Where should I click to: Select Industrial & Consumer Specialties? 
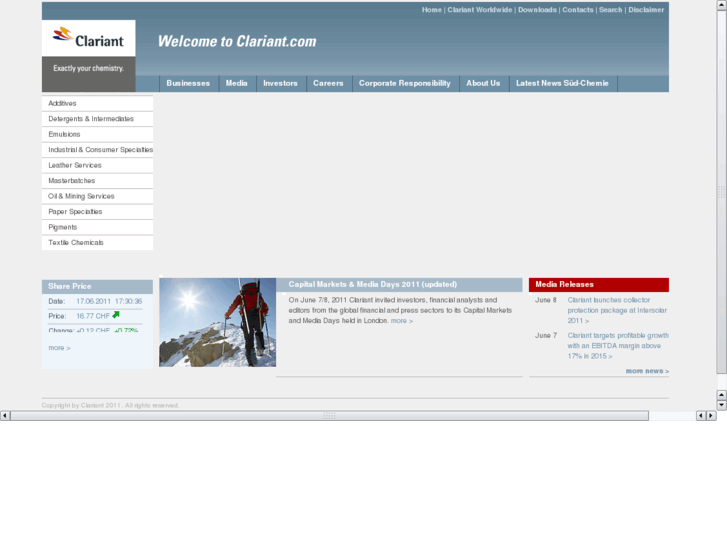click(97, 150)
